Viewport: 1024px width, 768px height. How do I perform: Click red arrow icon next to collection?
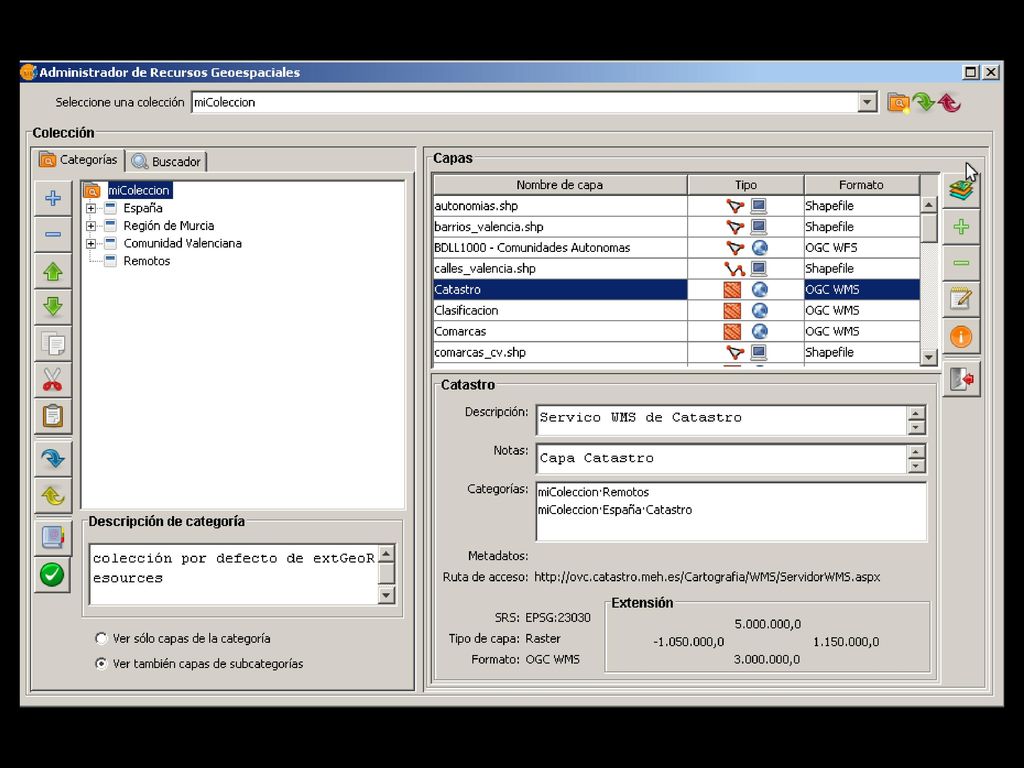coord(949,103)
